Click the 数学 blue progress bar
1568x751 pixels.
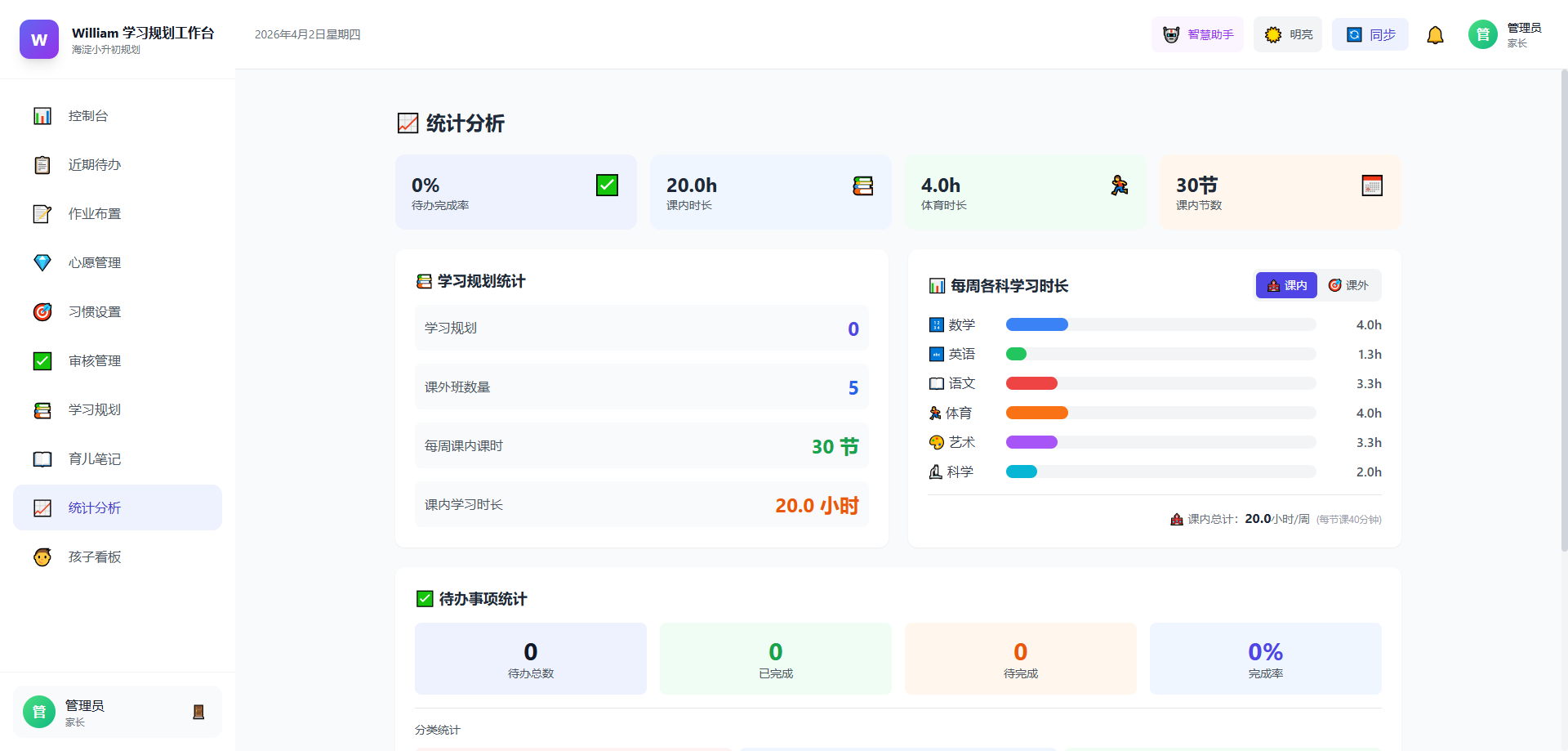[1036, 325]
